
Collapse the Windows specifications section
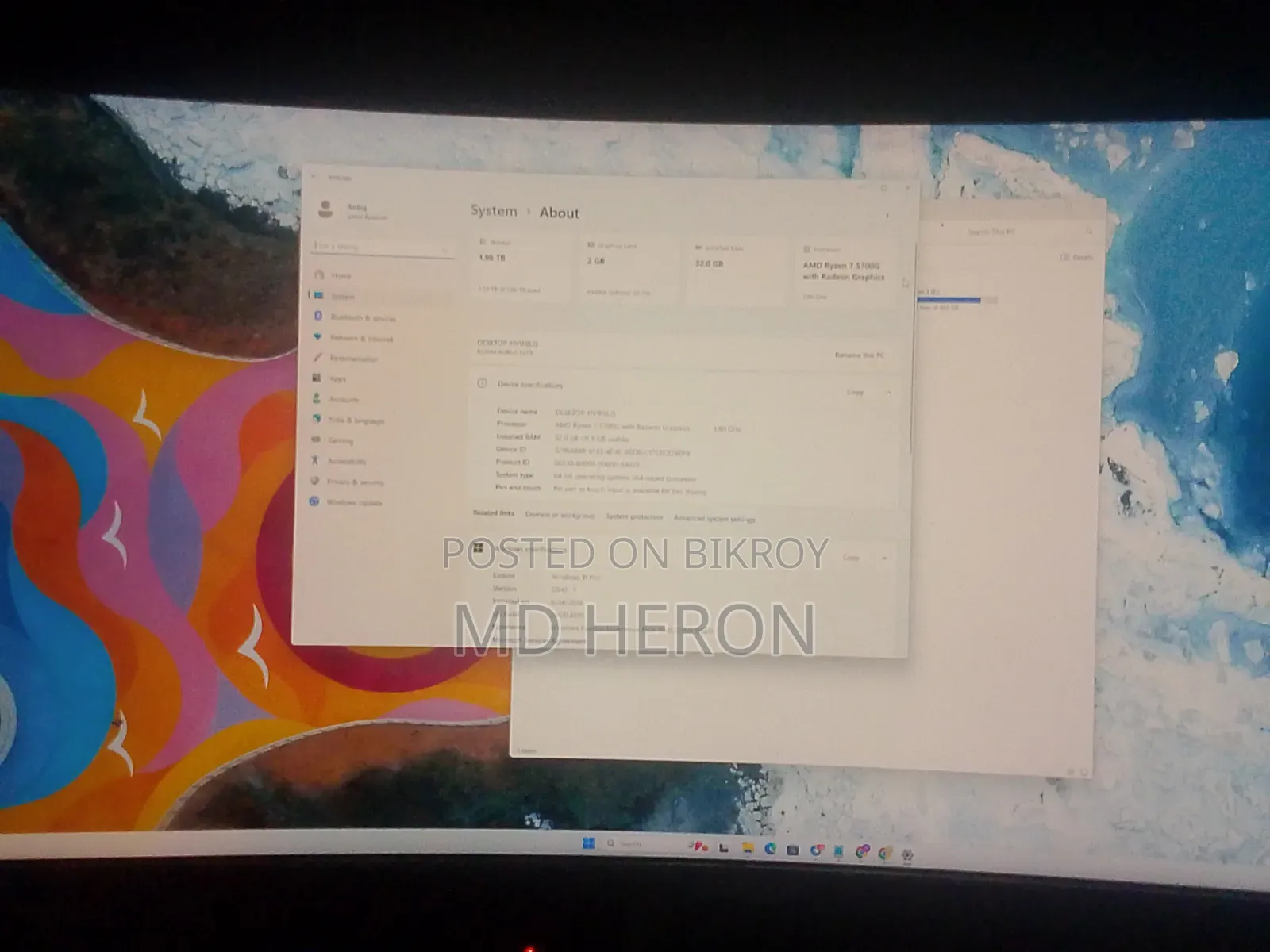[884, 559]
